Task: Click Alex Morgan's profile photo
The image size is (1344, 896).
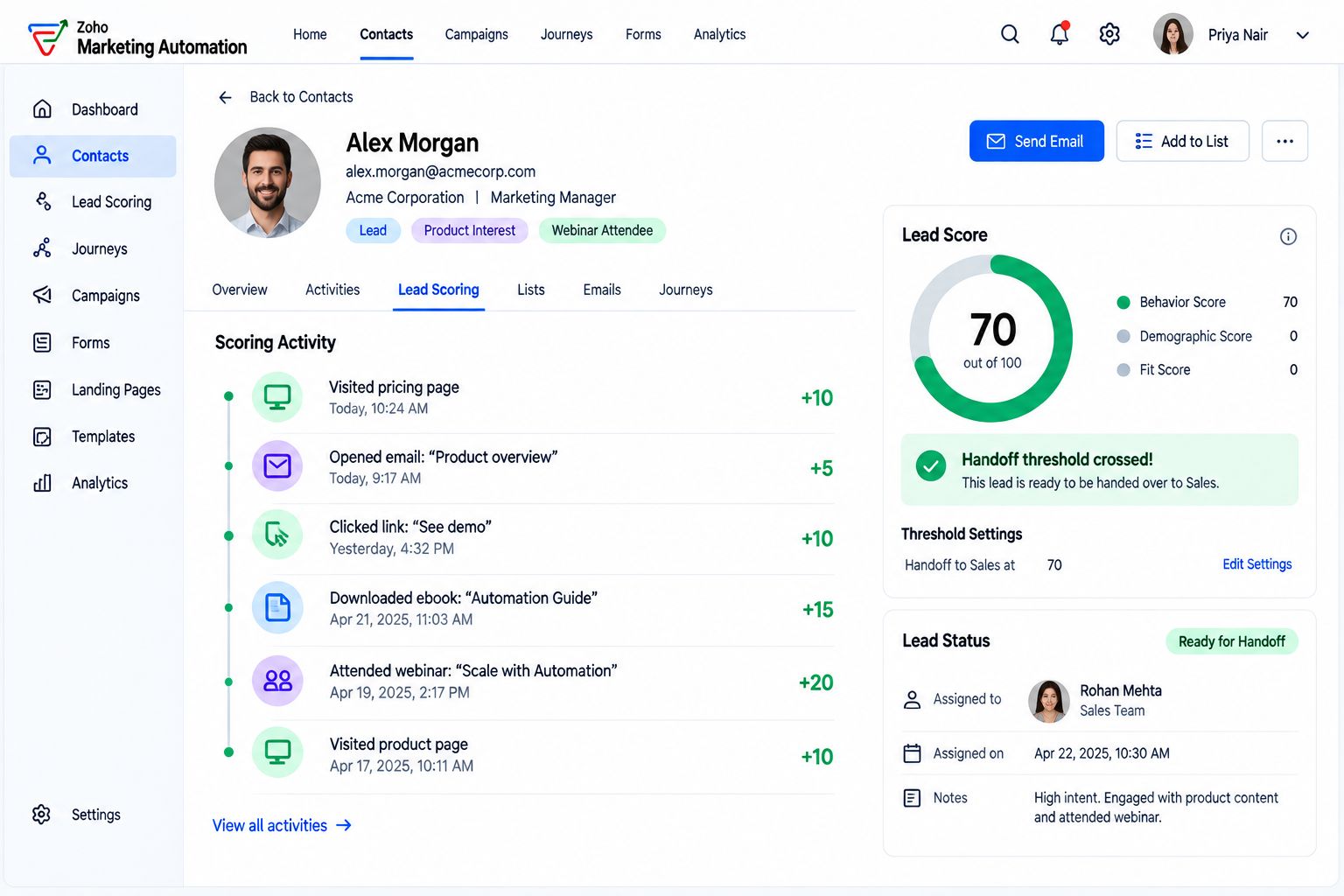Action: [267, 182]
